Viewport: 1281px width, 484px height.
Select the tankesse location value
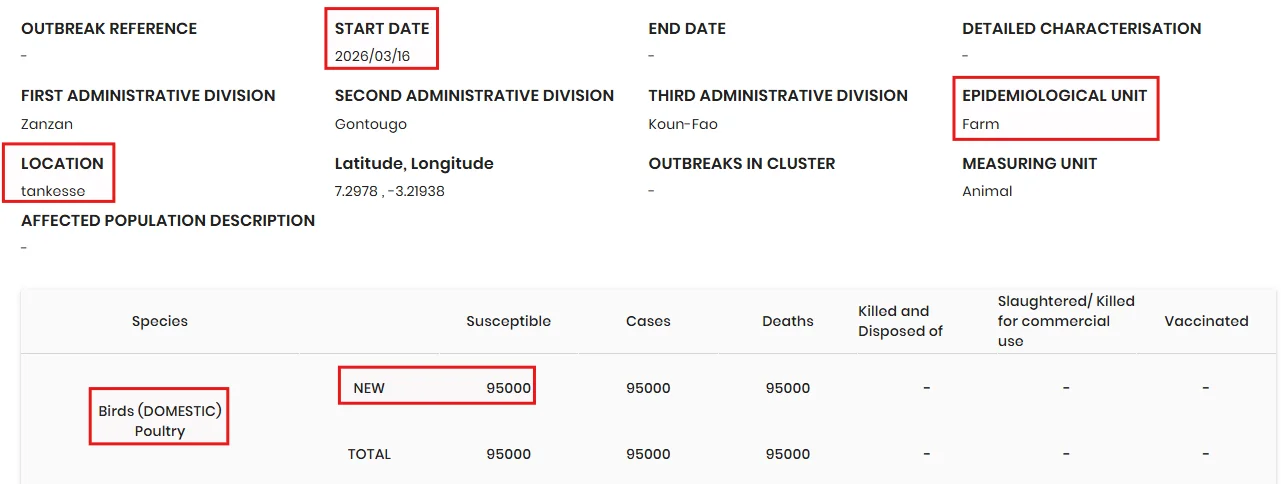[x=53, y=191]
